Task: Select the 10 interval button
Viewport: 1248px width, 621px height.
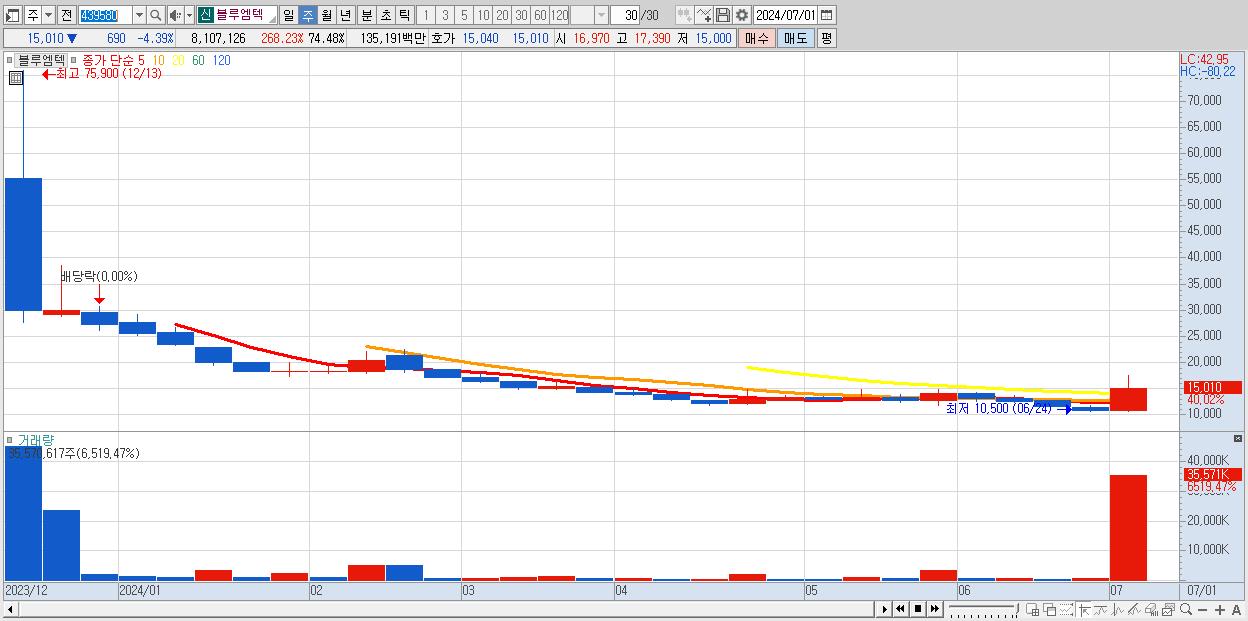Action: pyautogui.click(x=483, y=15)
